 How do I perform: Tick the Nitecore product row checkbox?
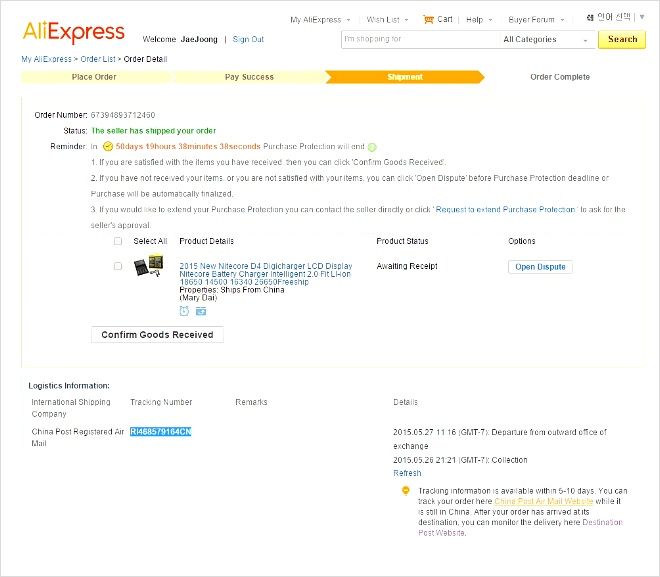click(118, 266)
